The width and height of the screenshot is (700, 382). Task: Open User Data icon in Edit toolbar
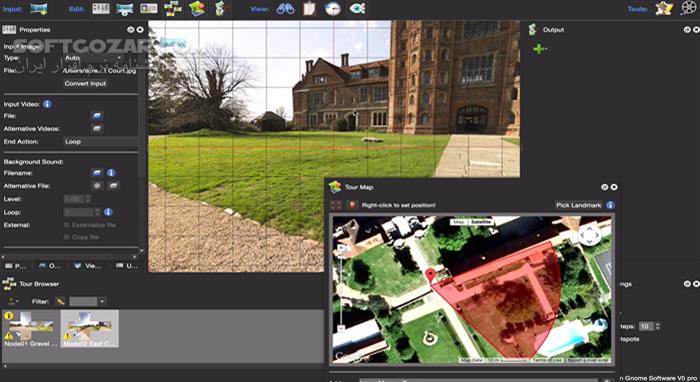[149, 8]
